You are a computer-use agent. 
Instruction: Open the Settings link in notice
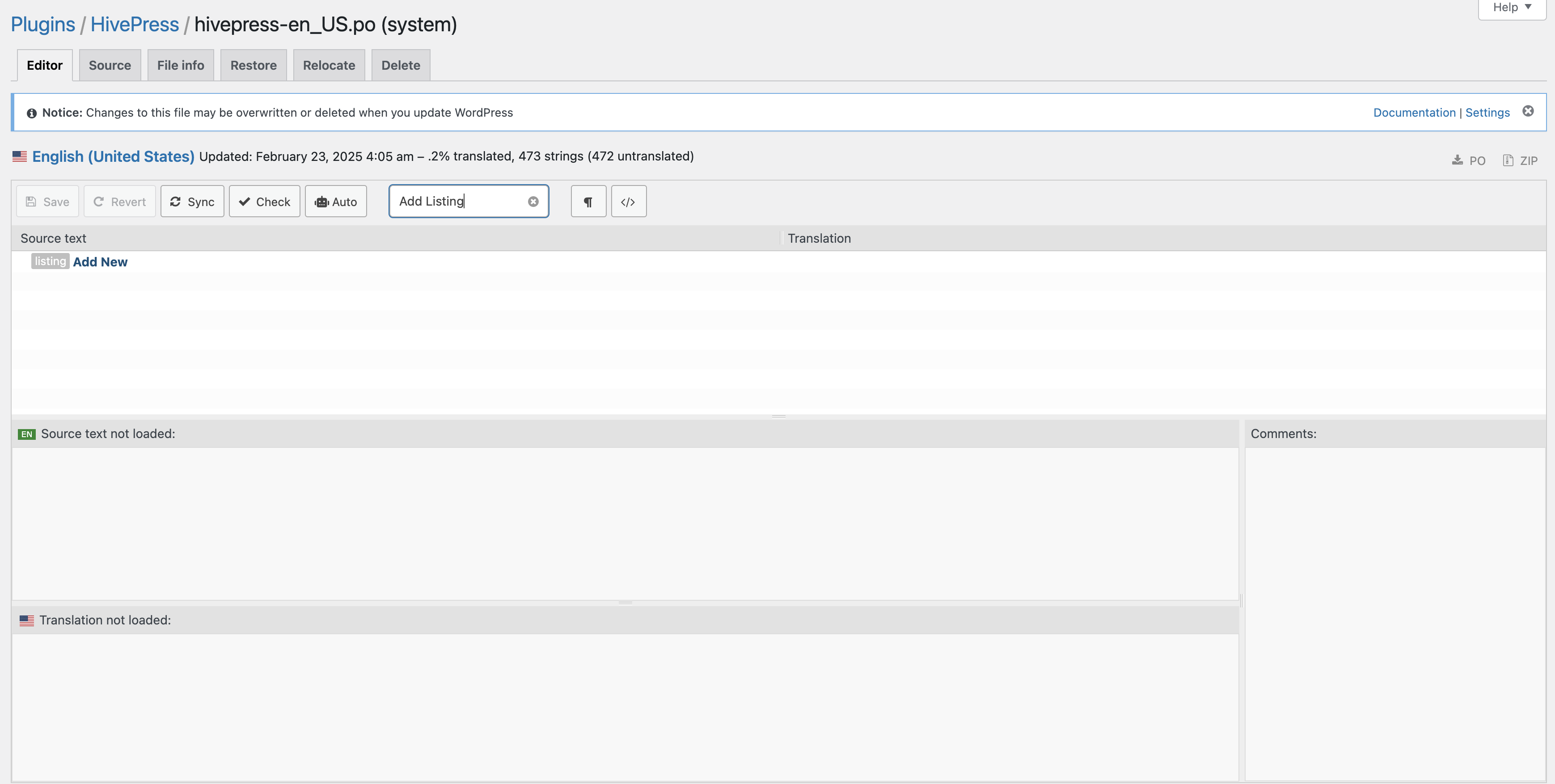pyautogui.click(x=1487, y=113)
